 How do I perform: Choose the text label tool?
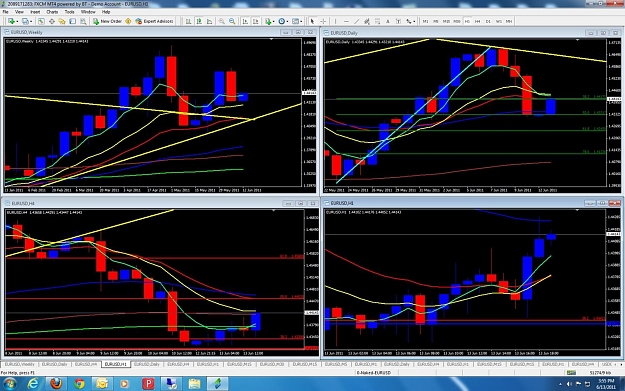click(398, 21)
